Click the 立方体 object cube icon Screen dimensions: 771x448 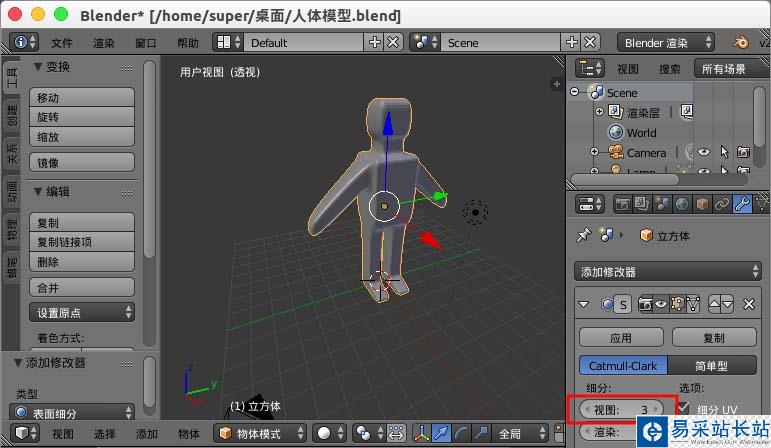click(x=646, y=236)
